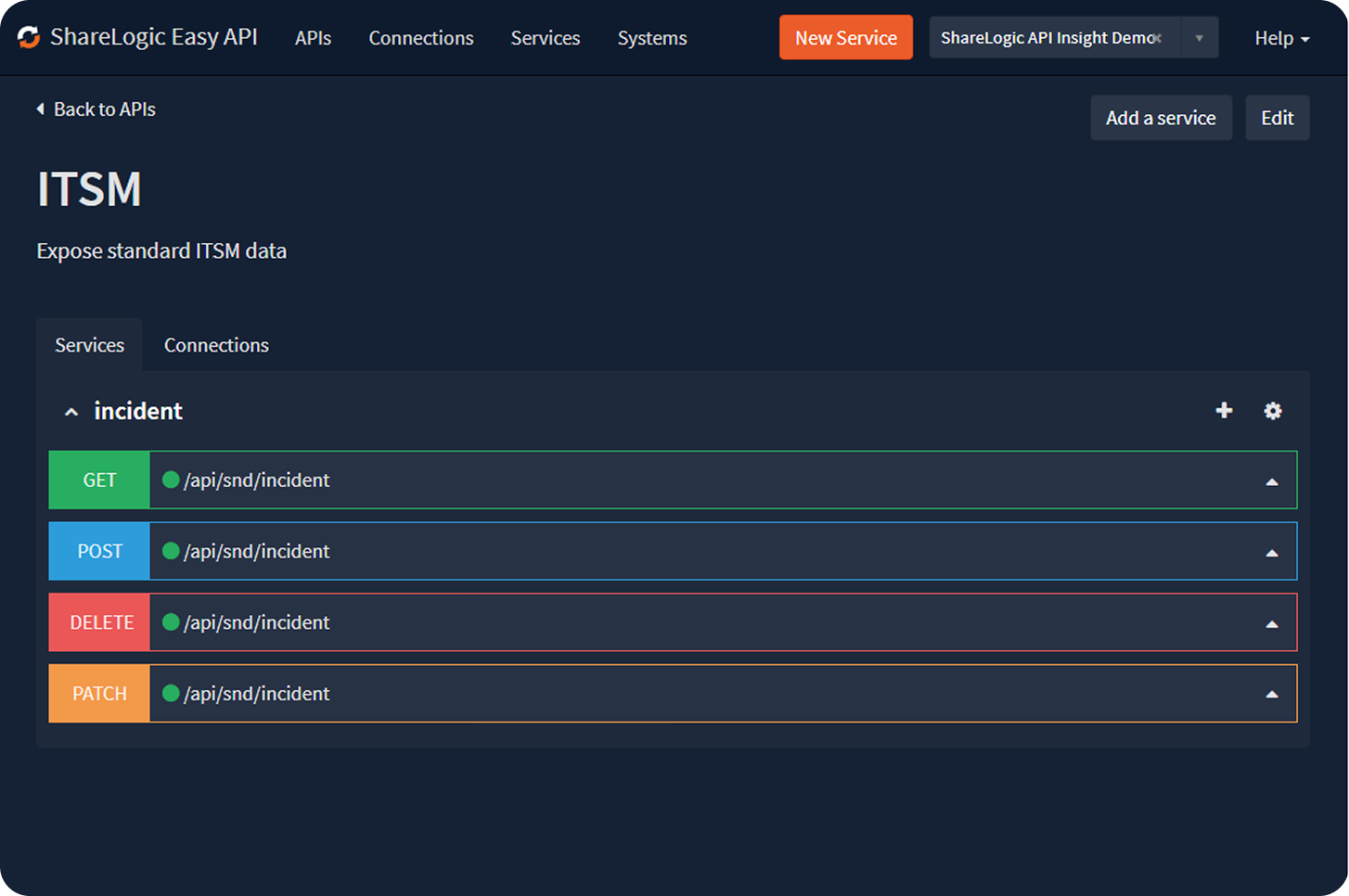
Task: Click the GET method badge
Action: point(99,480)
